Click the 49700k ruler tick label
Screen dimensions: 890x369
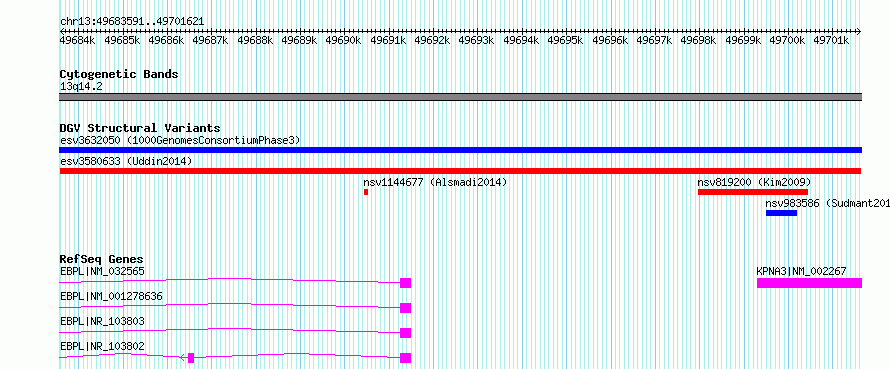(x=788, y=40)
